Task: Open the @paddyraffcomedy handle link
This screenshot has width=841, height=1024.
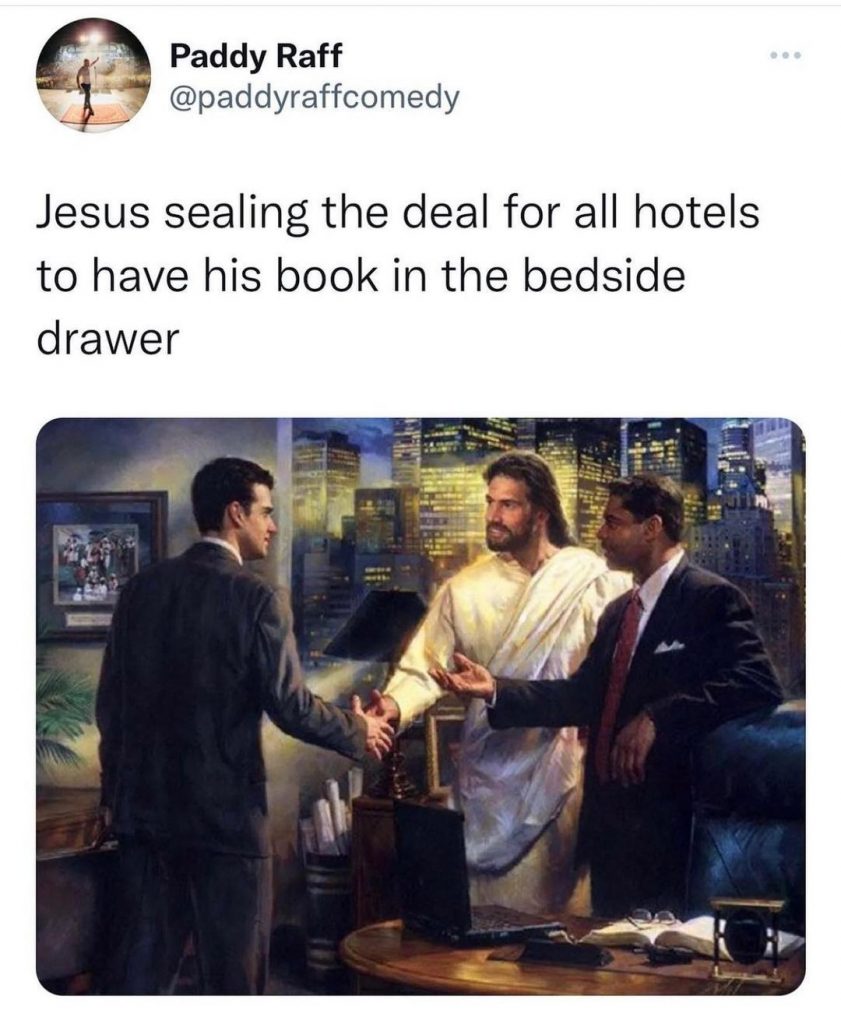Action: [314, 98]
